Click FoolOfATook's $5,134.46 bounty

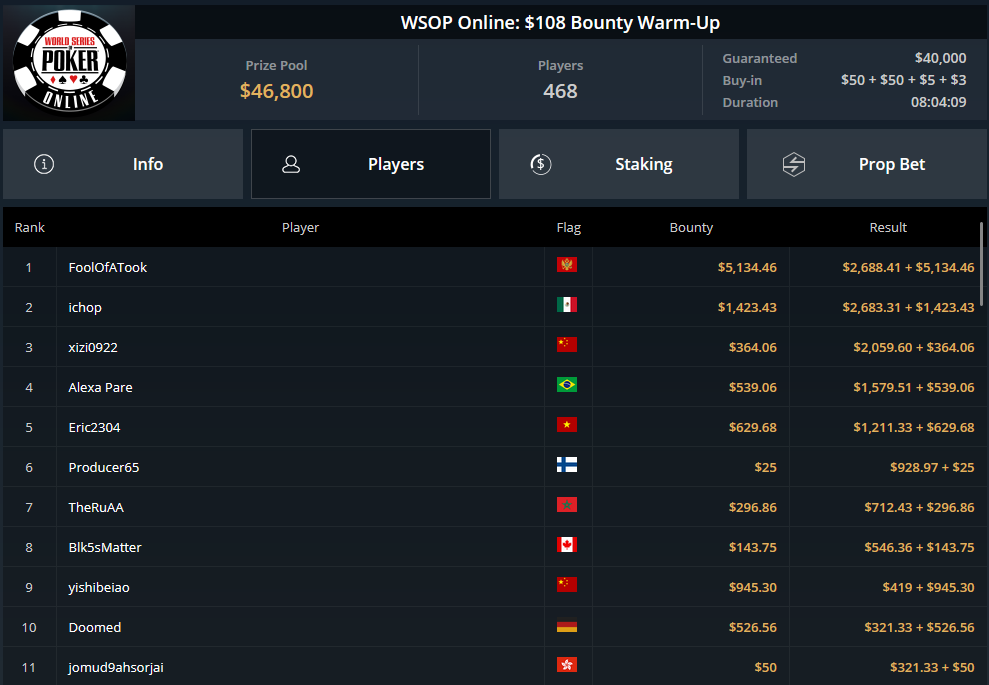(x=747, y=267)
